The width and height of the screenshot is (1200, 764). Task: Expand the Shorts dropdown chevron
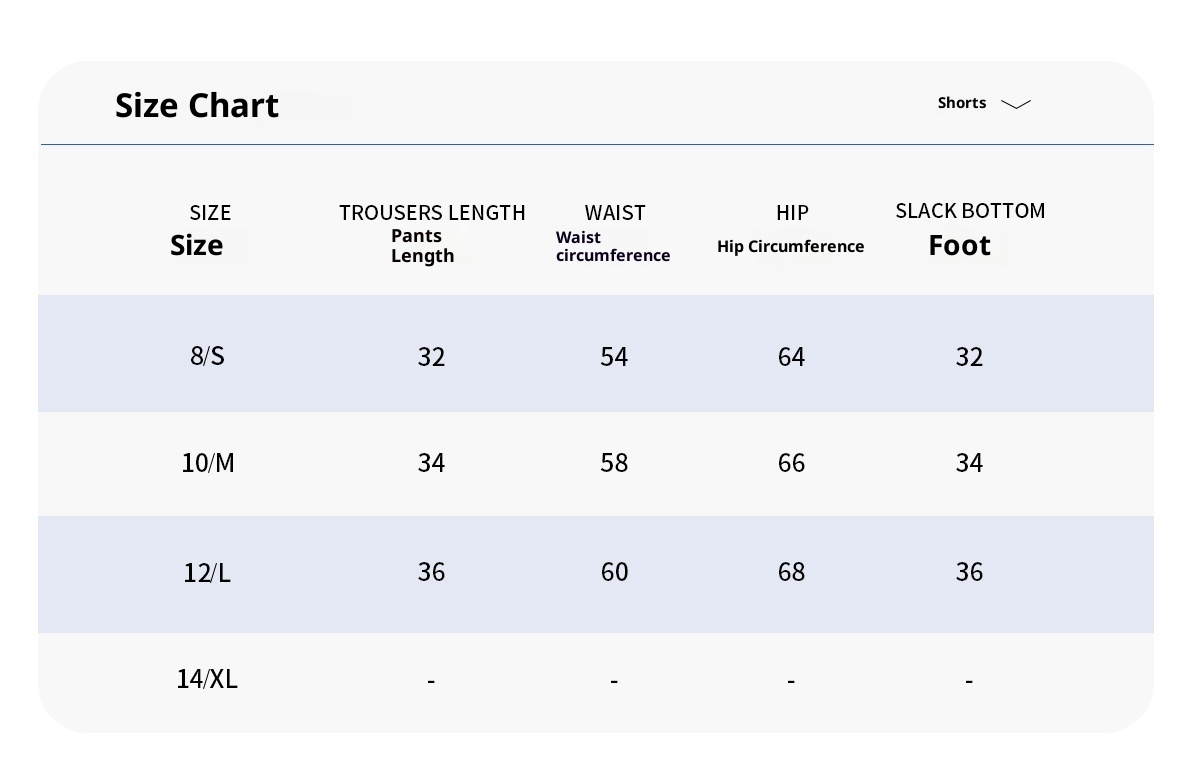pyautogui.click(x=1015, y=104)
